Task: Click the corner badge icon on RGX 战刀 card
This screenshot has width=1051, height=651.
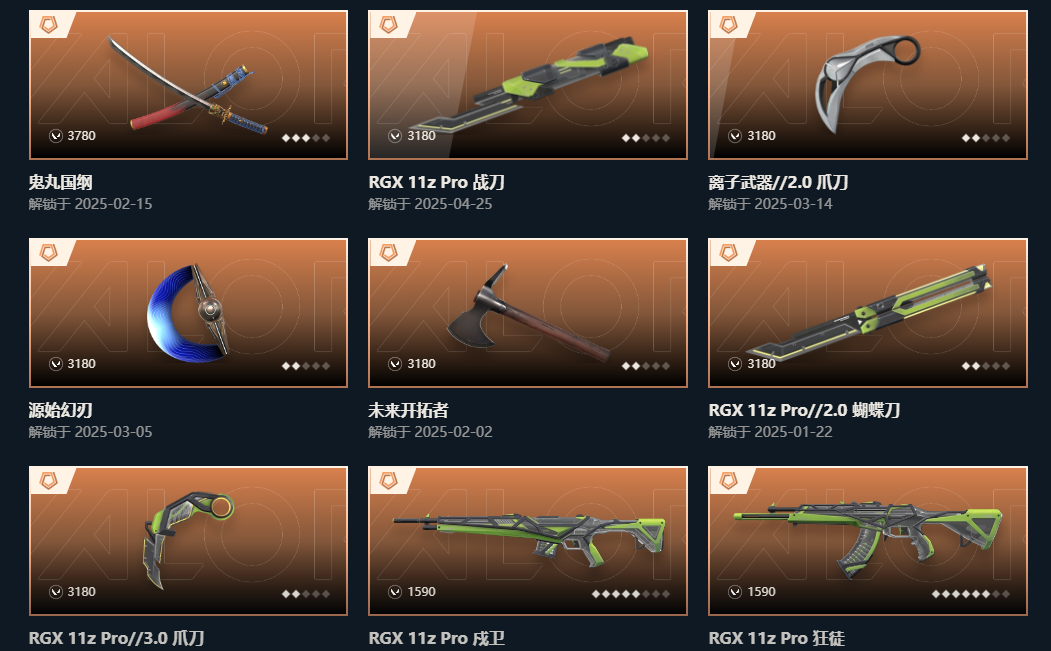Action: click(388, 25)
